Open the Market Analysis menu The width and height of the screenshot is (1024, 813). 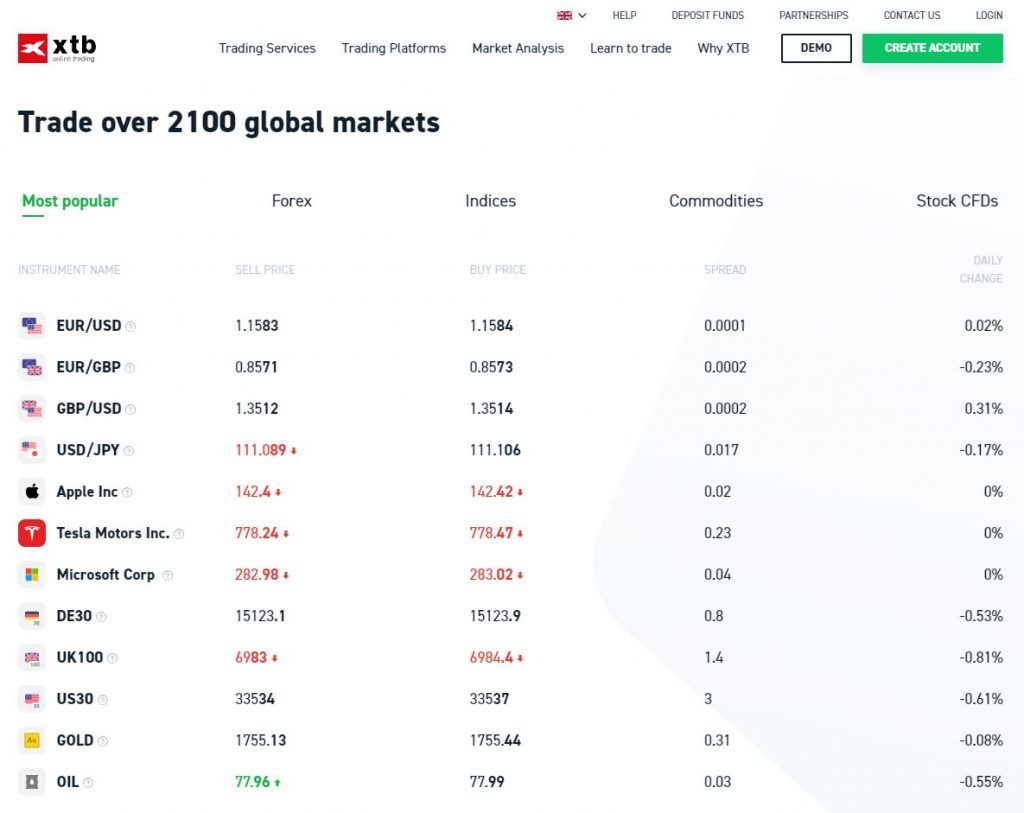tap(518, 48)
